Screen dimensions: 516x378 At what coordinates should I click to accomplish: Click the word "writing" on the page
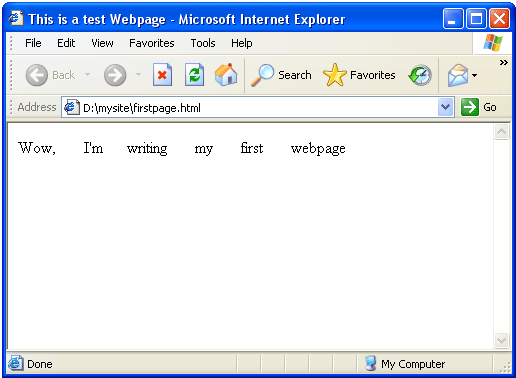click(x=147, y=149)
